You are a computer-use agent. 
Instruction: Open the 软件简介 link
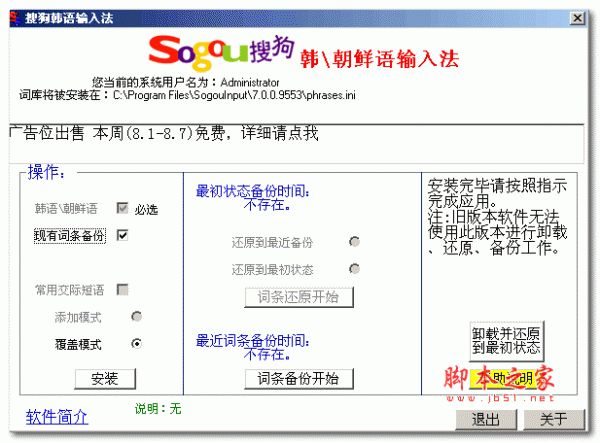coord(57,417)
